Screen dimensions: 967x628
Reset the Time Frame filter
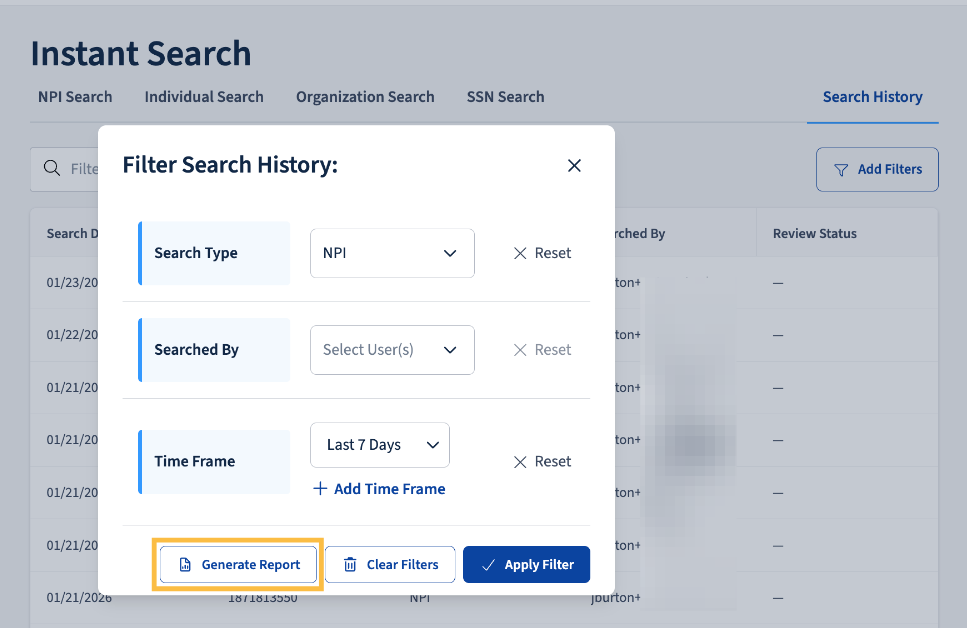tap(542, 461)
